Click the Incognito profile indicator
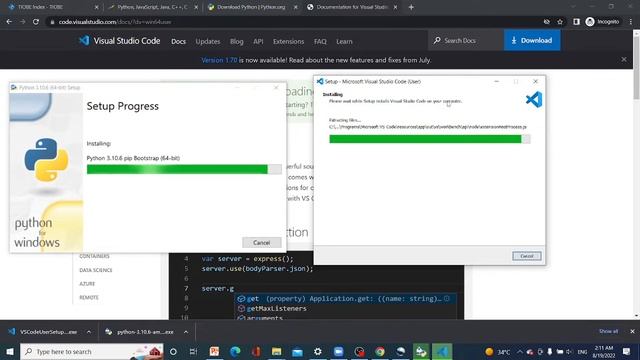 [602, 22]
